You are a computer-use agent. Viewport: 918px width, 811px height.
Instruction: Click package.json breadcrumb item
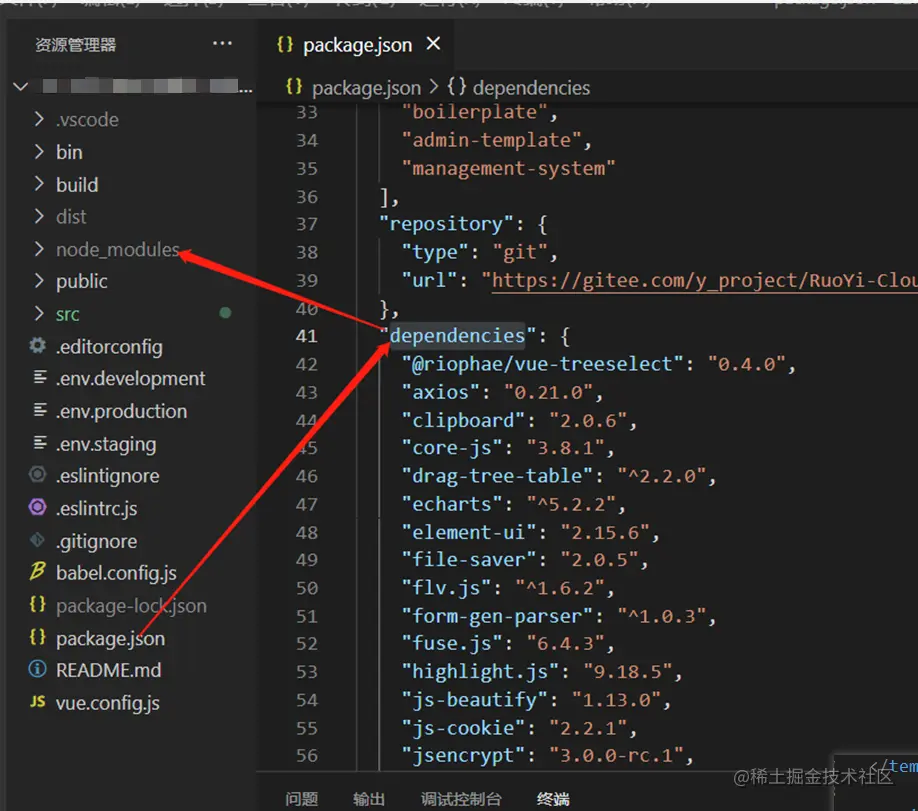coord(366,88)
